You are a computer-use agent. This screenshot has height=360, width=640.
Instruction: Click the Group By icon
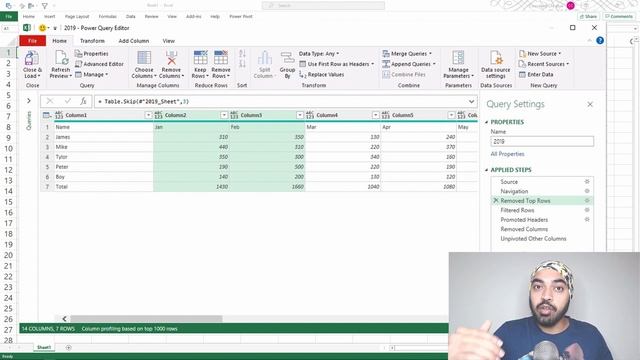pyautogui.click(x=287, y=58)
